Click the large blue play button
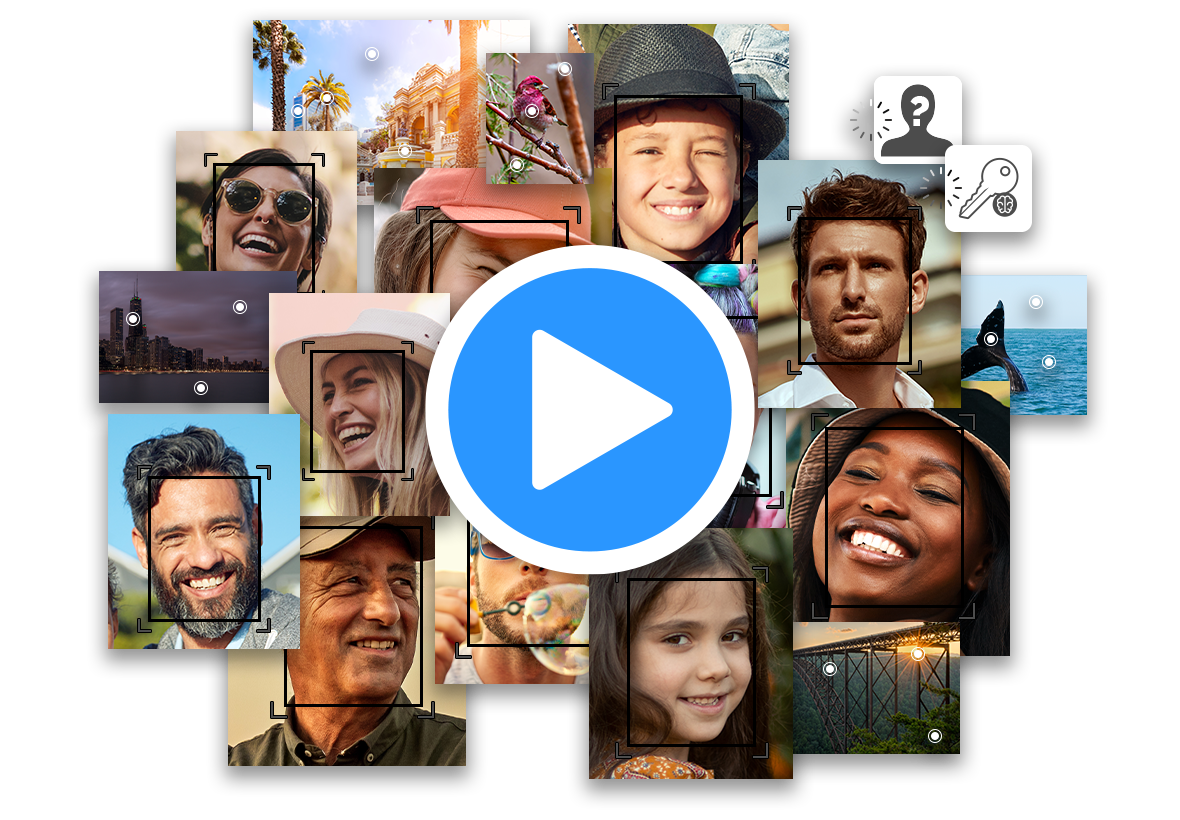 (x=590, y=409)
